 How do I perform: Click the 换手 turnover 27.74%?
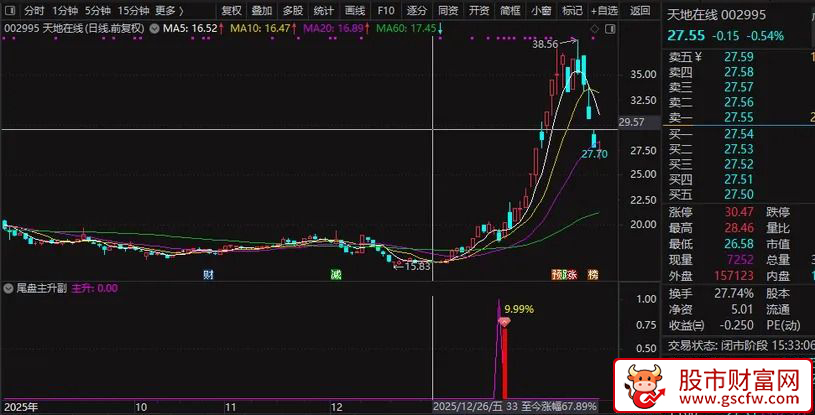pos(733,293)
